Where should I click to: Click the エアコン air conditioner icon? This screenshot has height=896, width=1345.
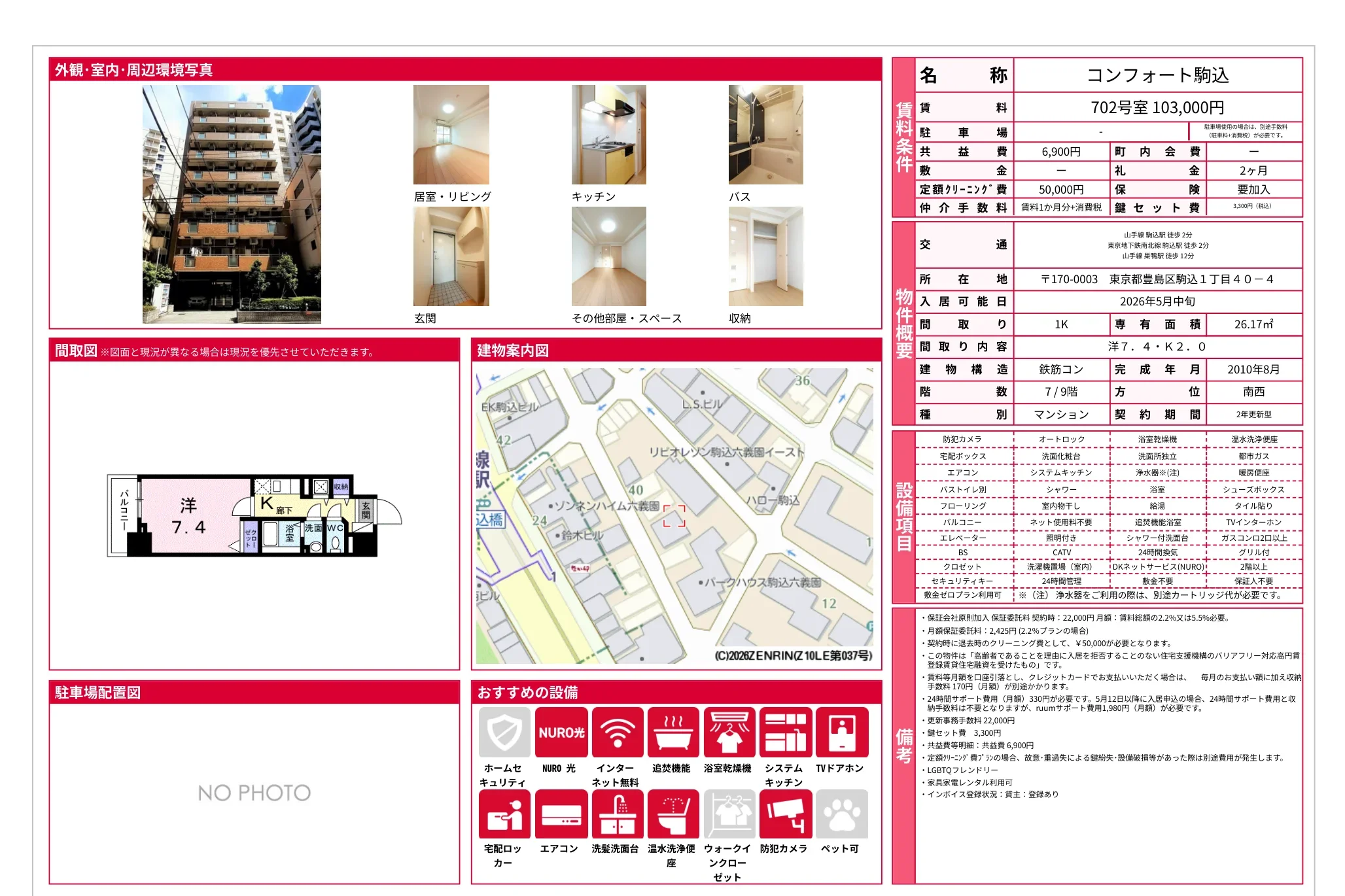click(x=561, y=814)
